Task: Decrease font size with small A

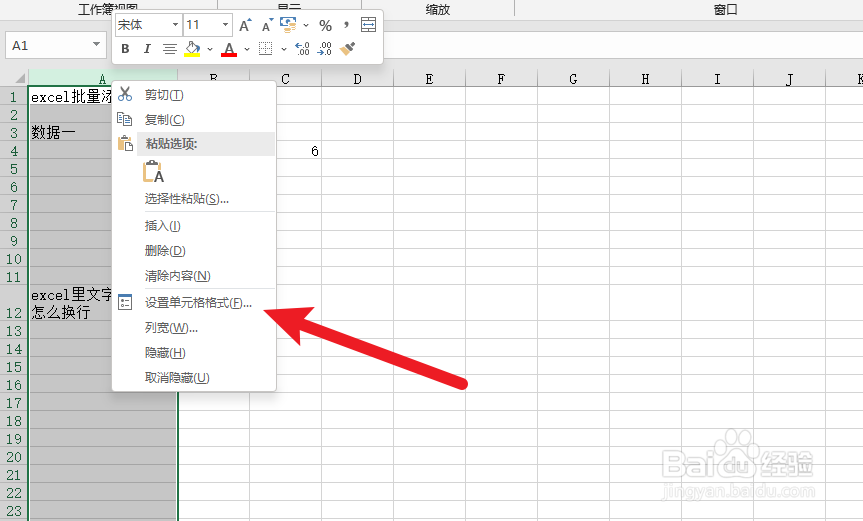Action: click(267, 25)
